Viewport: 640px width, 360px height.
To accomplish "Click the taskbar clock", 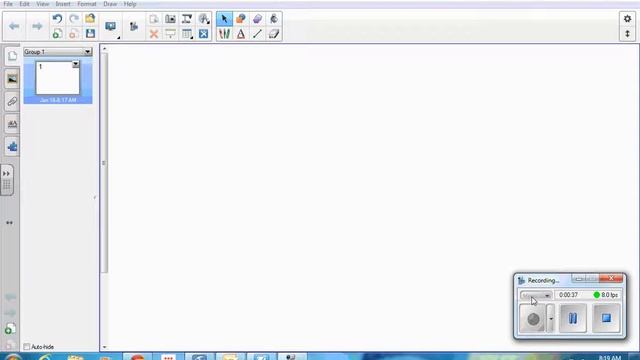I will click(609, 358).
